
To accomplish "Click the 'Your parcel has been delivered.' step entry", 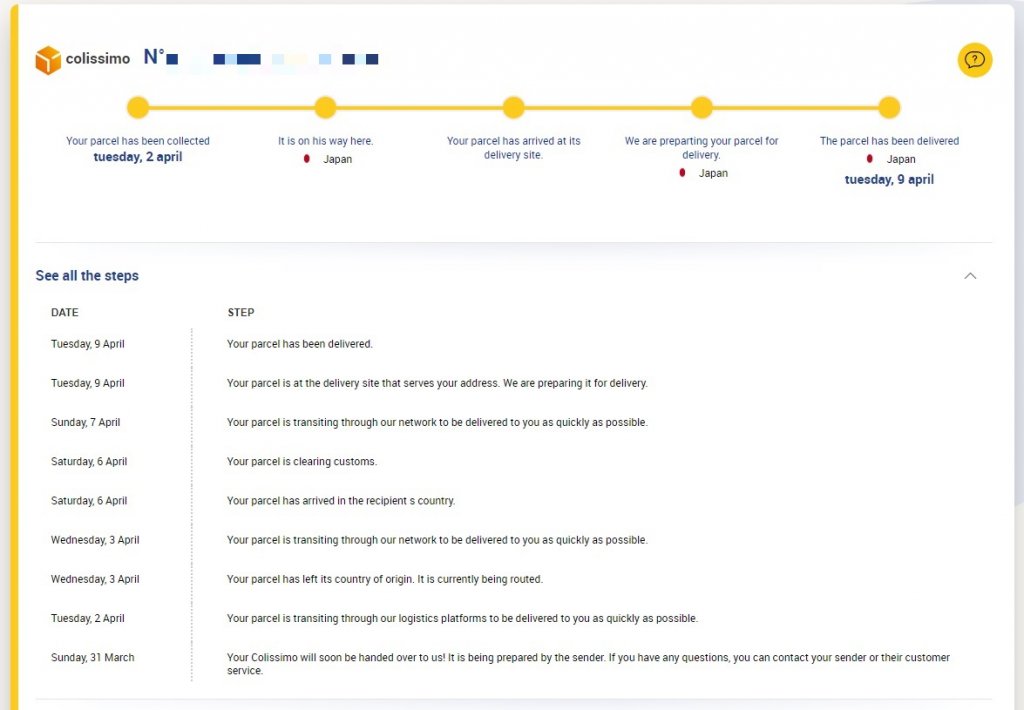I will 300,344.
